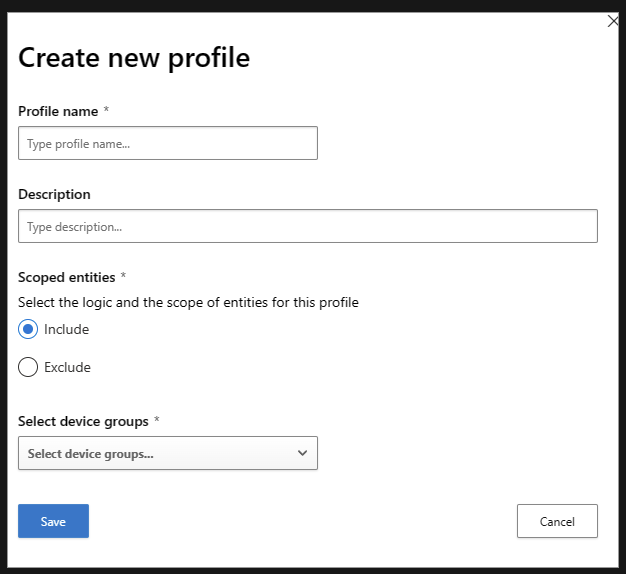Image resolution: width=626 pixels, height=574 pixels.
Task: Click the "Exclude" option label text
Action: [x=67, y=367]
